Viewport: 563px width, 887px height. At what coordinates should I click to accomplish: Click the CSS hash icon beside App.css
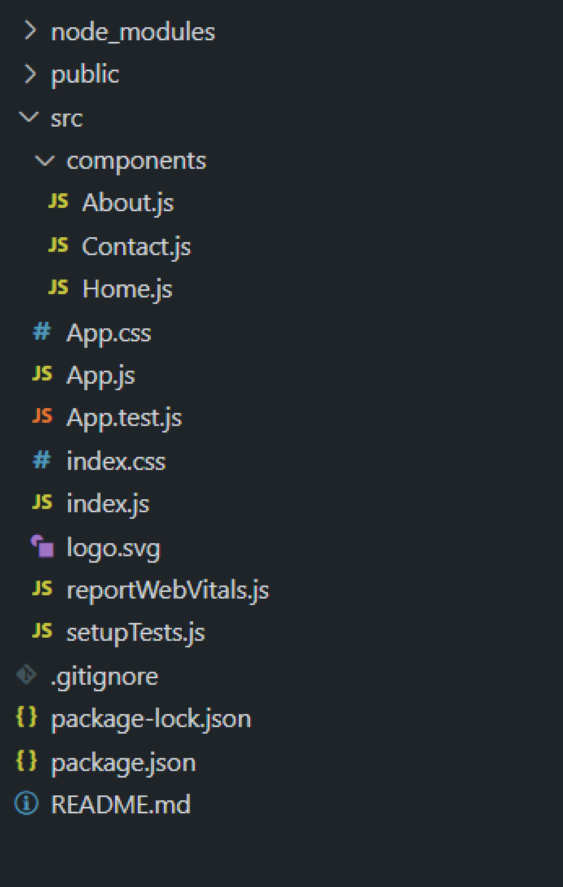(x=42, y=331)
